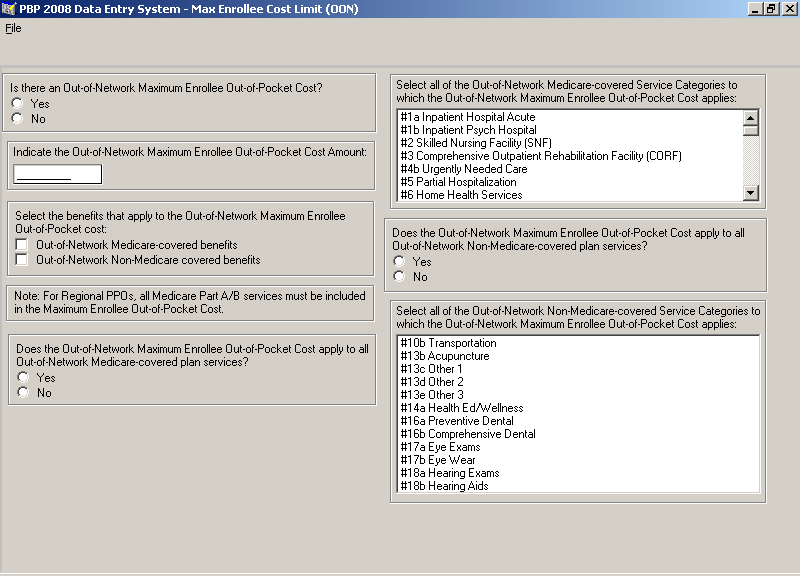Image resolution: width=800 pixels, height=576 pixels.
Task: Select #17b Eye Wear
Action: coord(578,460)
